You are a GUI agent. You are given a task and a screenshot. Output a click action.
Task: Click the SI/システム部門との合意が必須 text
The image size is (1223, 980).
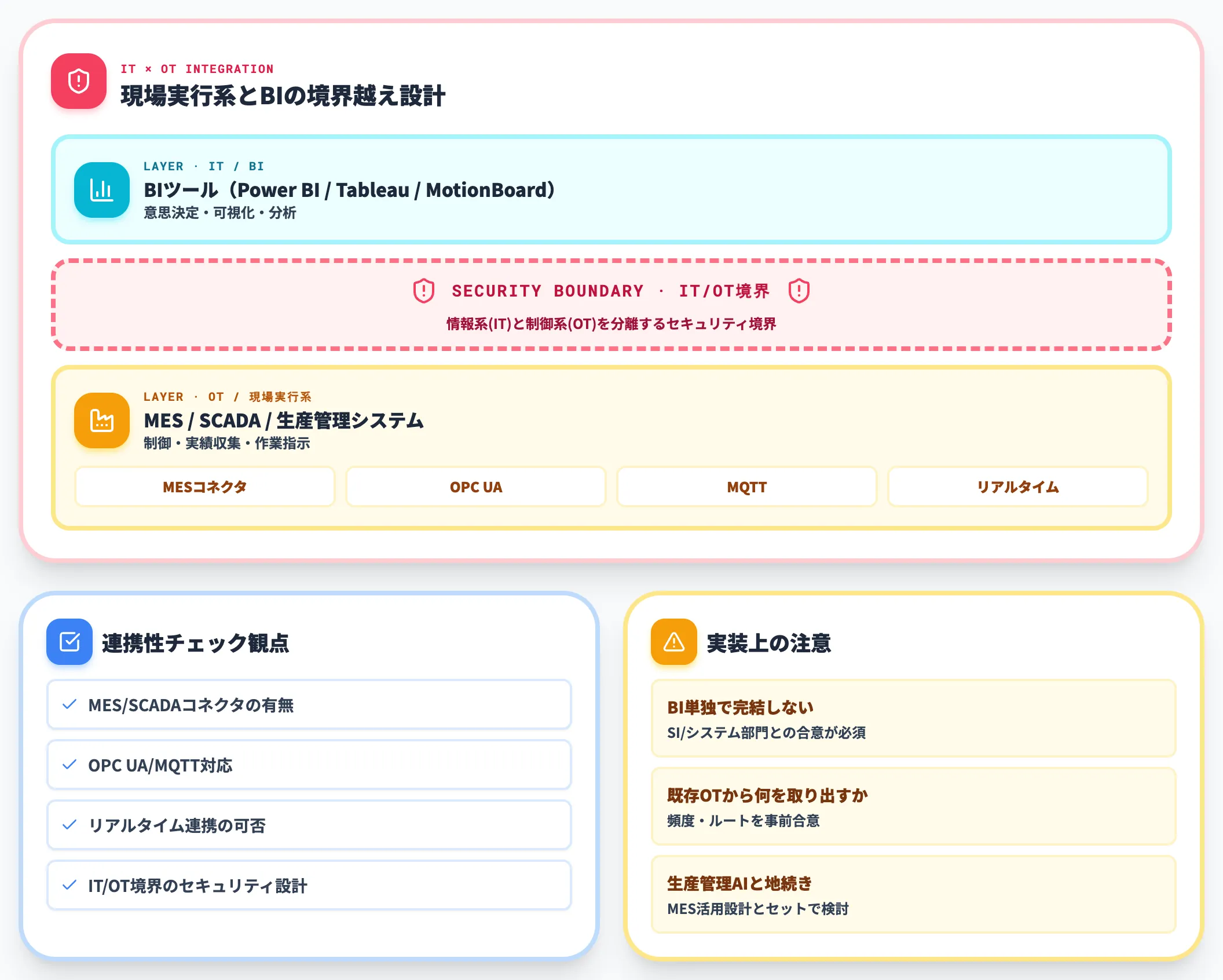point(767,733)
